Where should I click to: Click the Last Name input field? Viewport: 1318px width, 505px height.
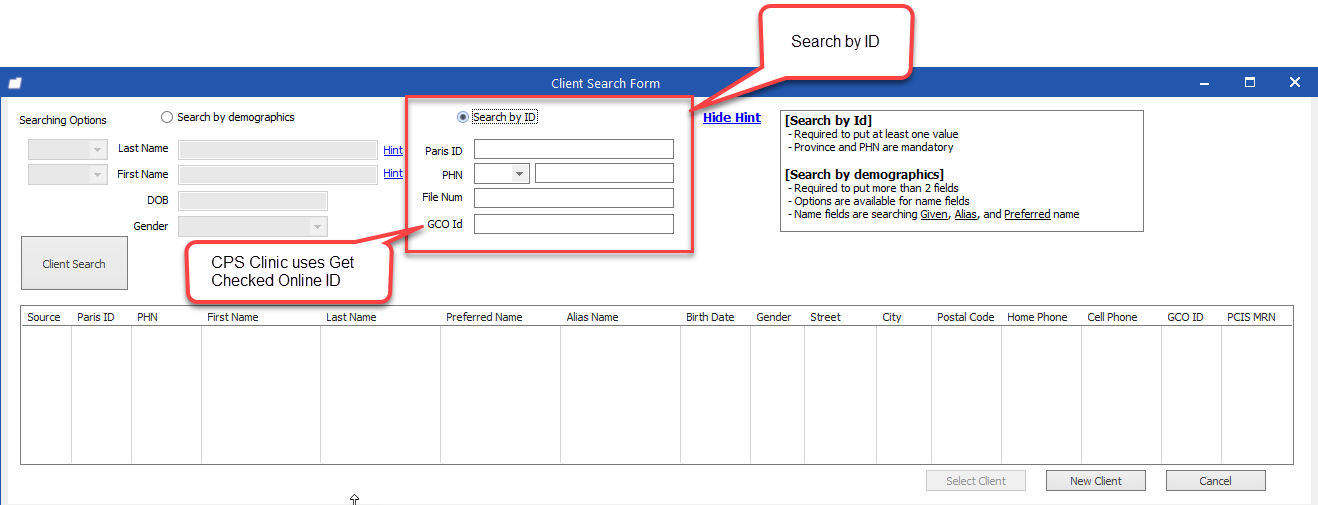tap(278, 149)
